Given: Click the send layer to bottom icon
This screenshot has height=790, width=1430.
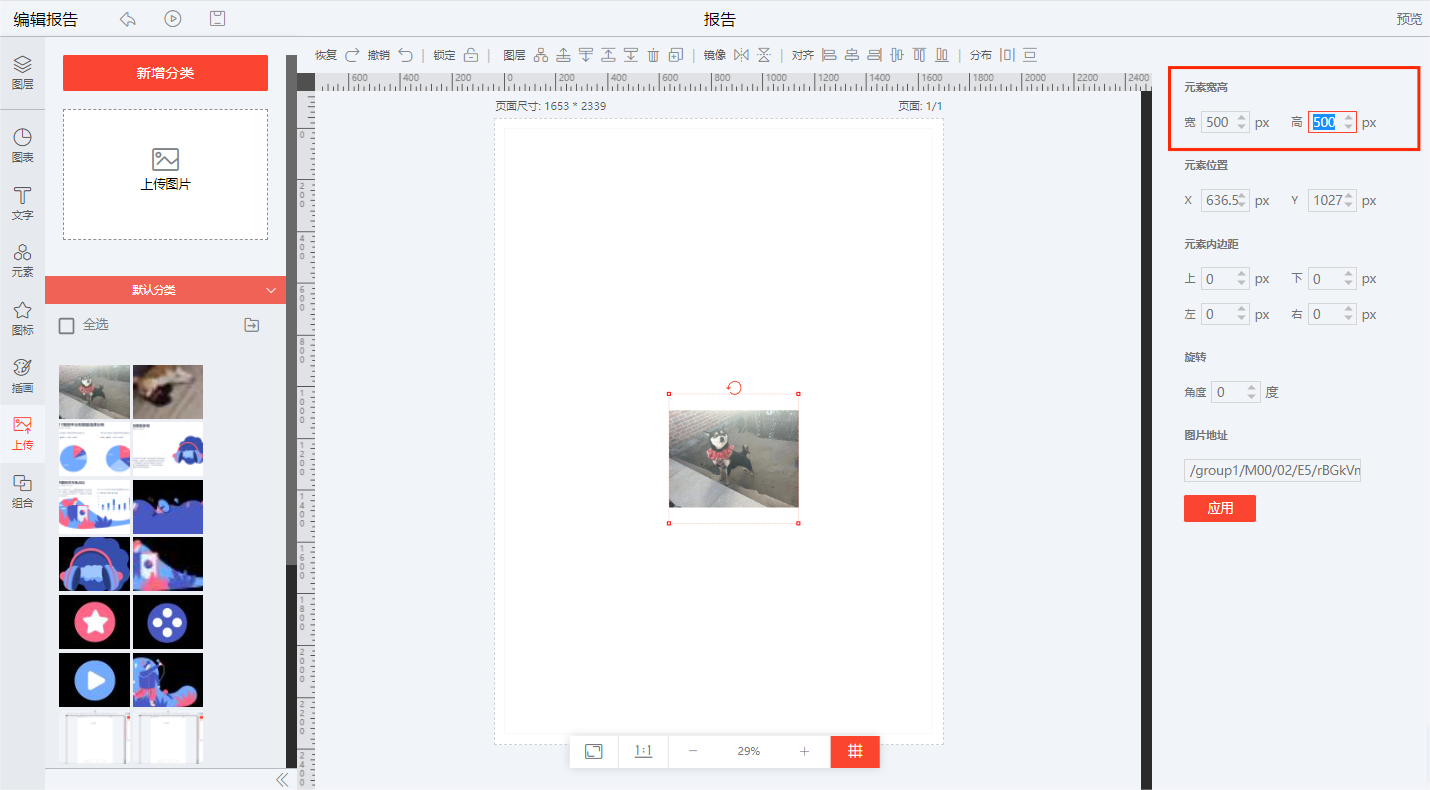Looking at the screenshot, I should (631, 55).
